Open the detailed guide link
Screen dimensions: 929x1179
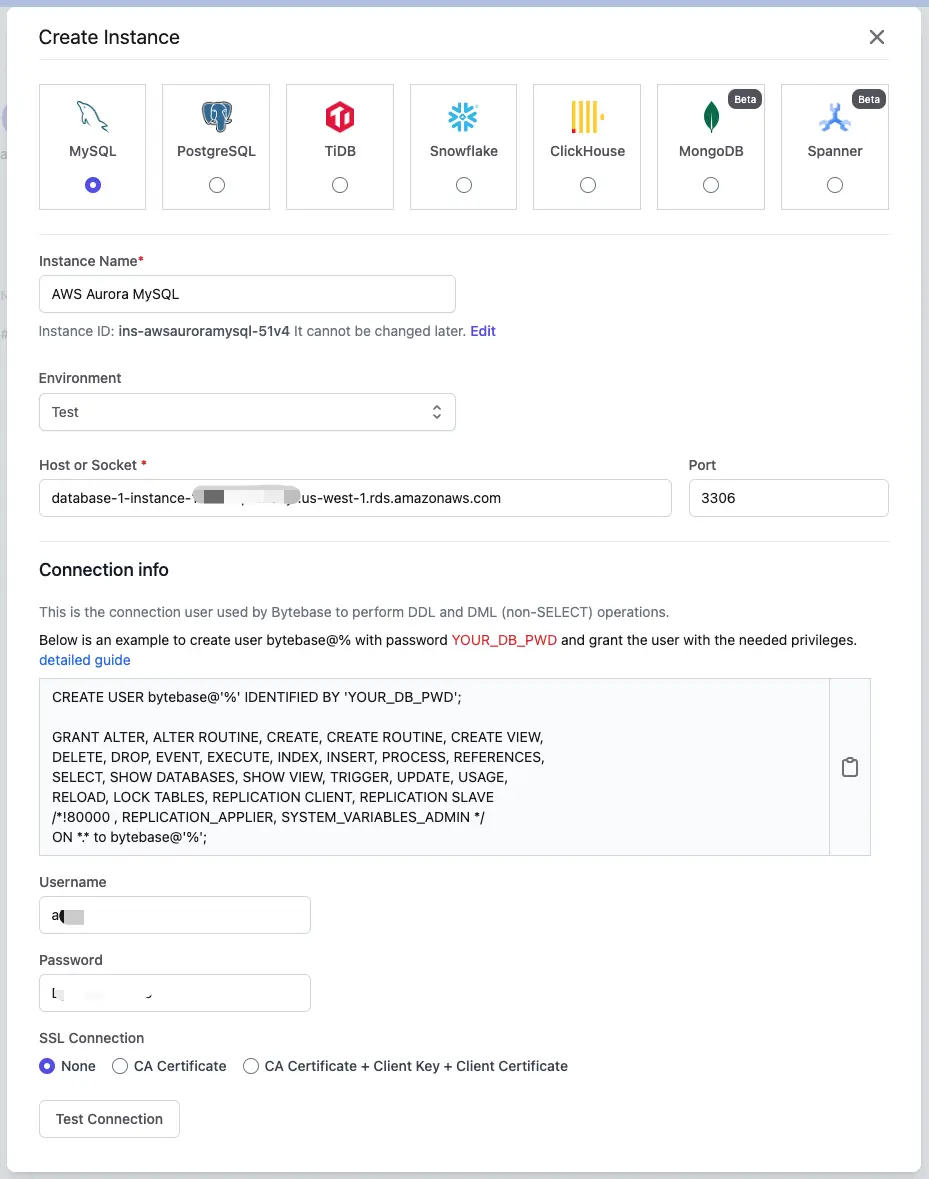point(85,660)
